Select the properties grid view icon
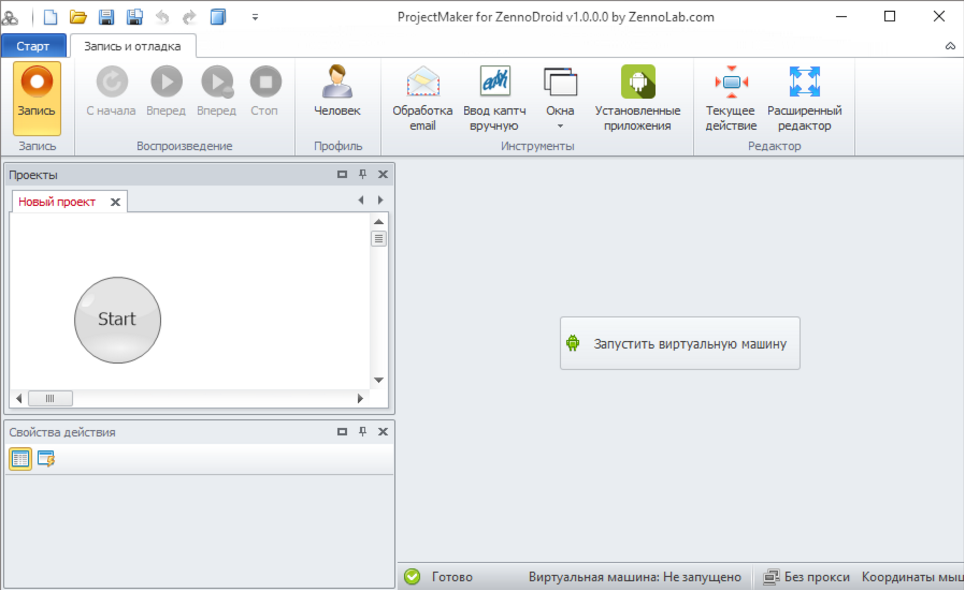Screen dimensions: 964x590 20,458
